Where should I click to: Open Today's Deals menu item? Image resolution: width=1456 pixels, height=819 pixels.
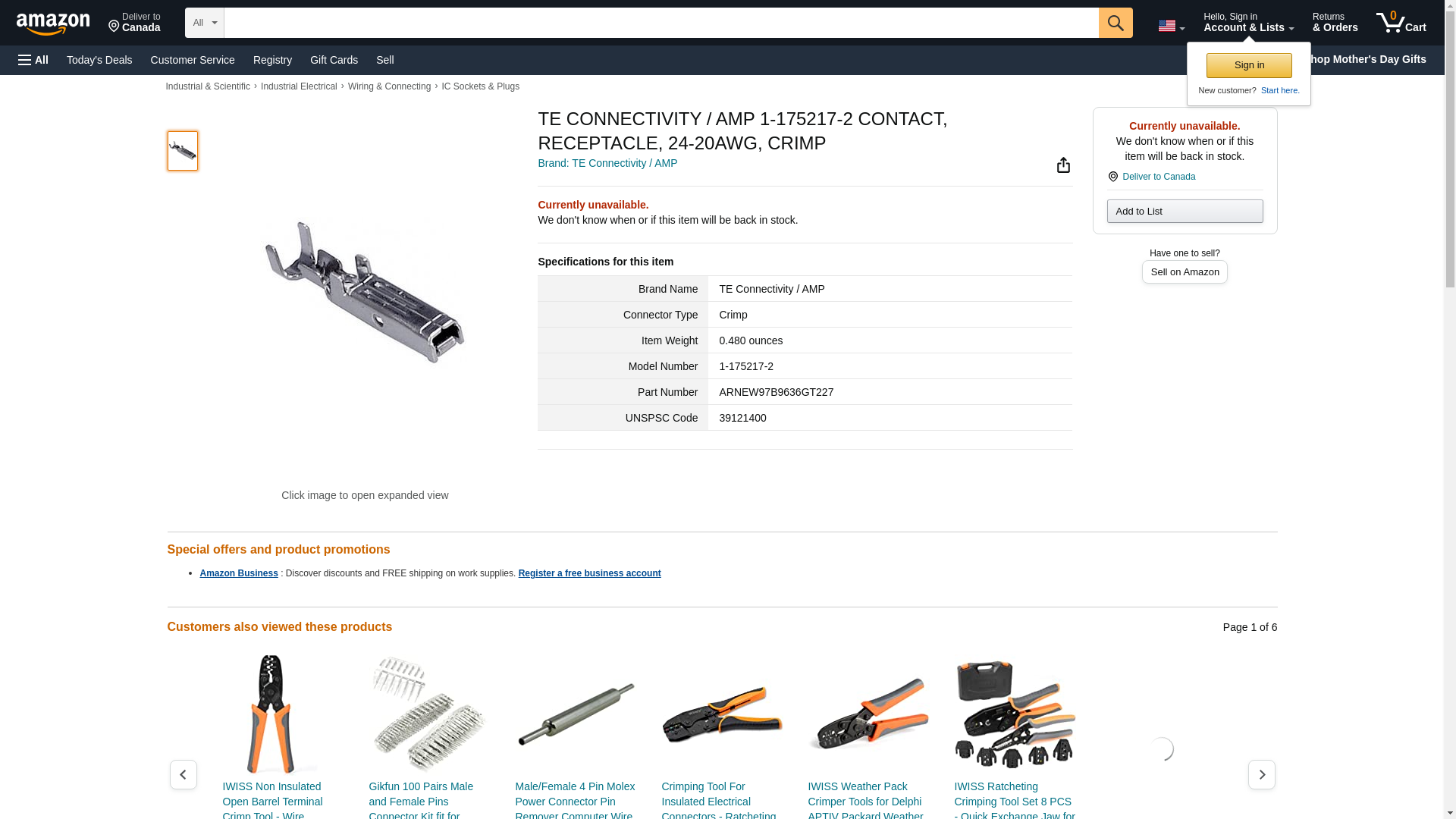click(x=99, y=60)
